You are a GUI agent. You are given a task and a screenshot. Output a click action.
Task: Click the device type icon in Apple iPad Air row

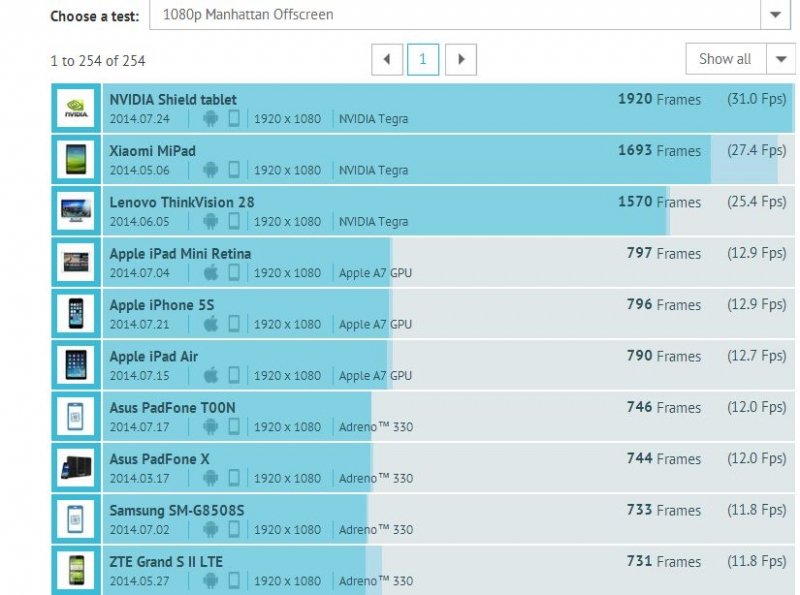[x=234, y=375]
